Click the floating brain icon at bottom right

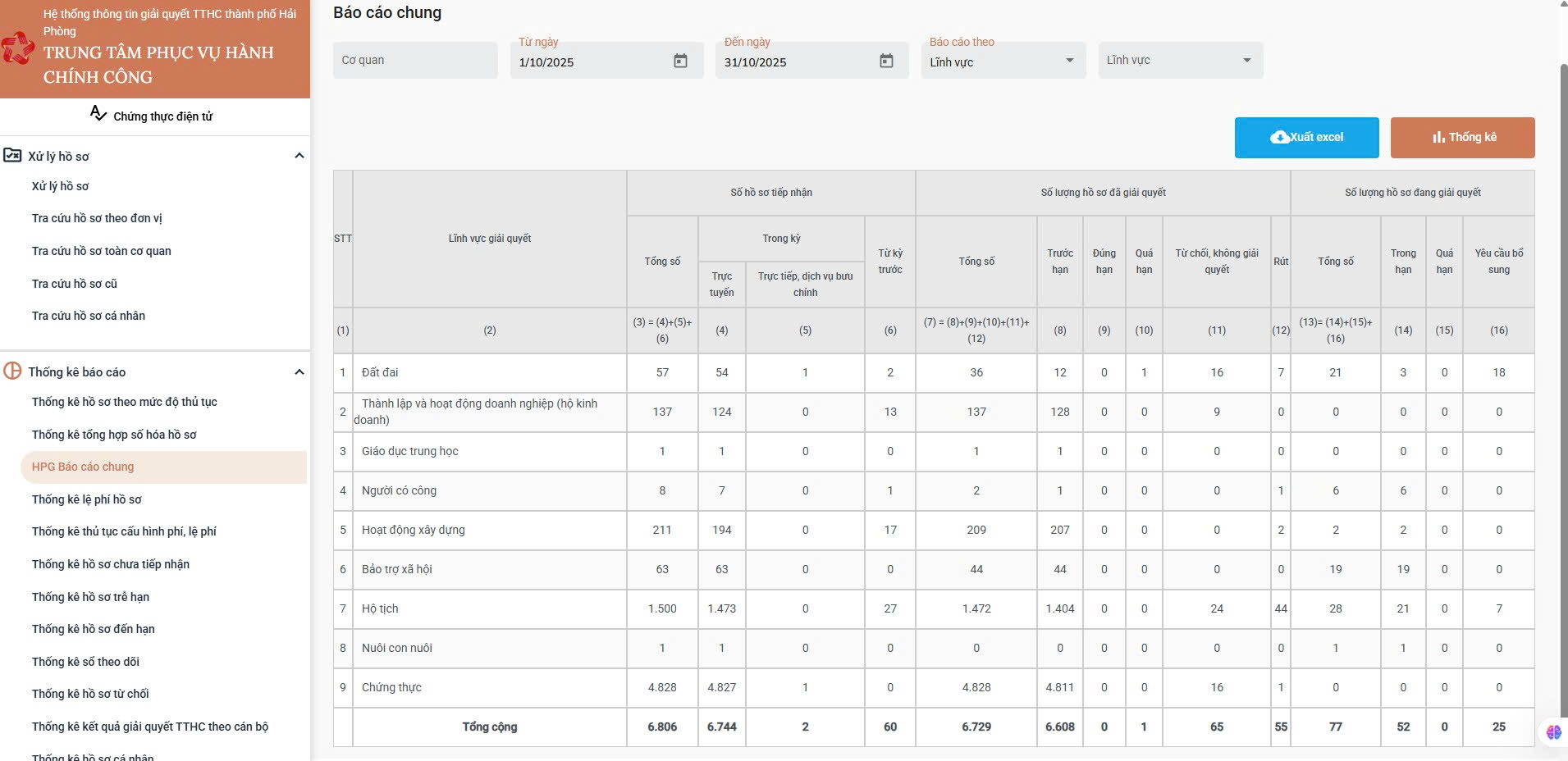(x=1553, y=732)
